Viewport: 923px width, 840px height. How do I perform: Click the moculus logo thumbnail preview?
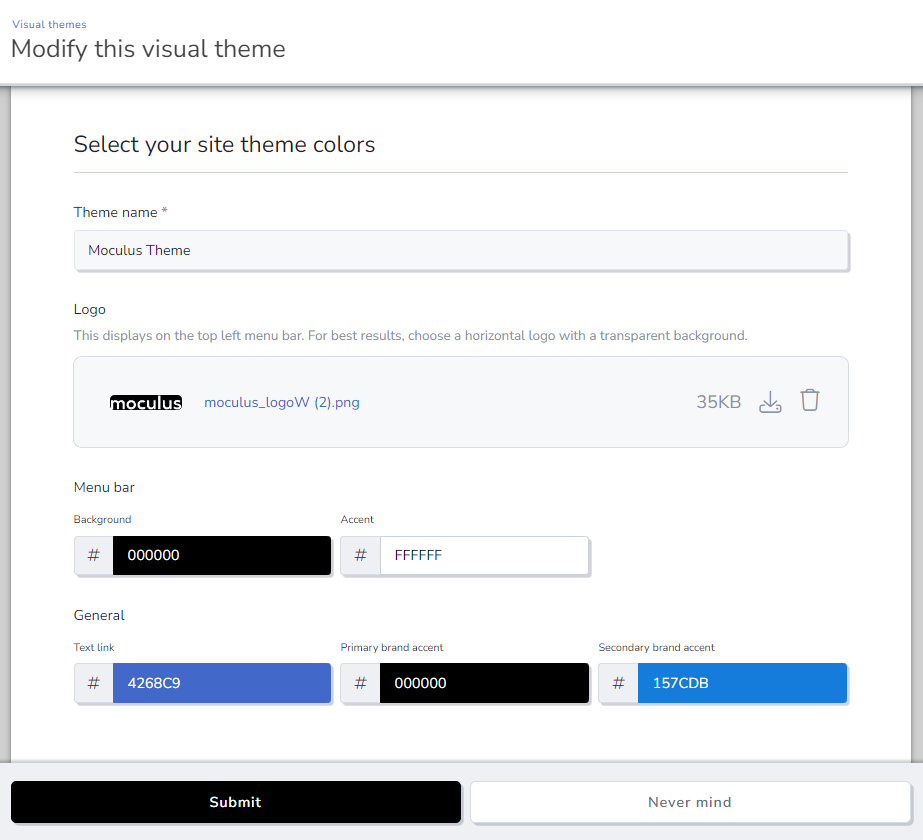(146, 403)
